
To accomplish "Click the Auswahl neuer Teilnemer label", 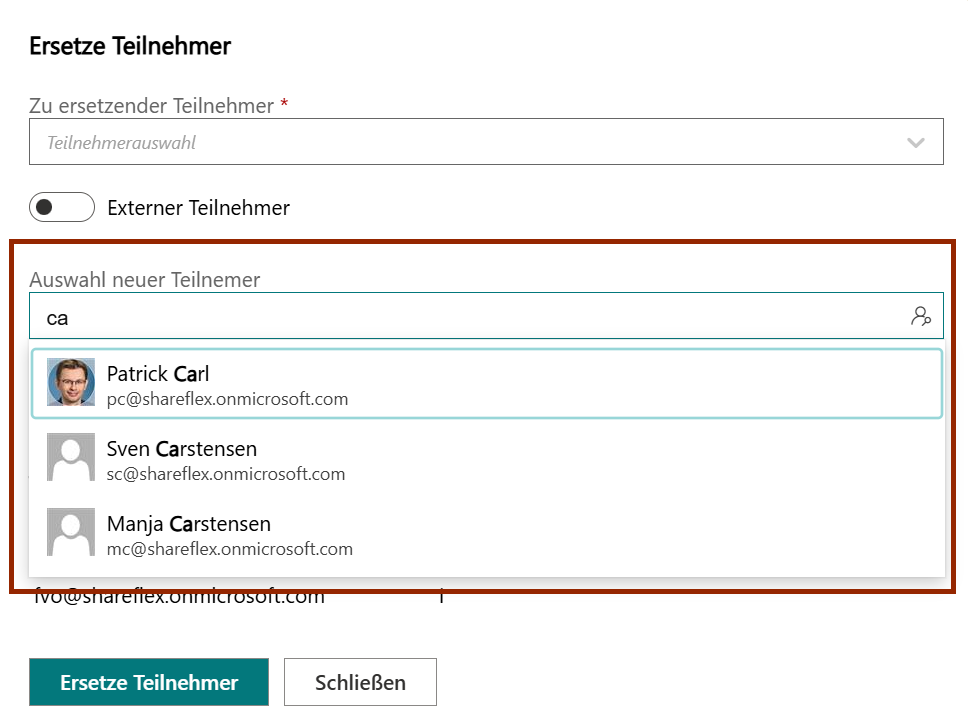I will [x=145, y=280].
